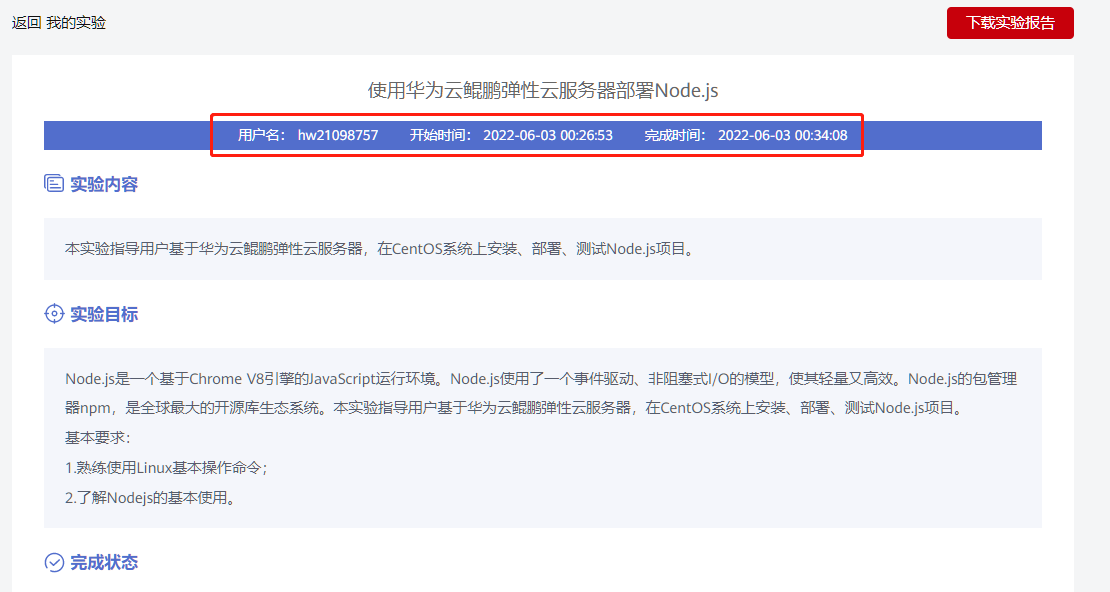Open 我的实验 link
Viewport: 1110px width, 592px height.
point(76,23)
